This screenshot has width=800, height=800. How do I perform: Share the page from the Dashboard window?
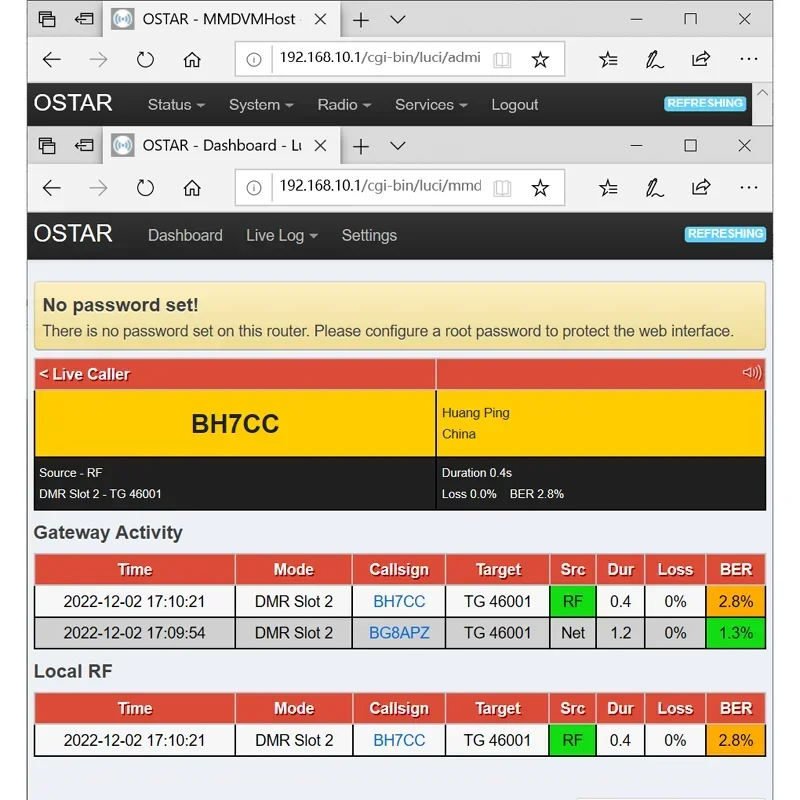pos(701,187)
